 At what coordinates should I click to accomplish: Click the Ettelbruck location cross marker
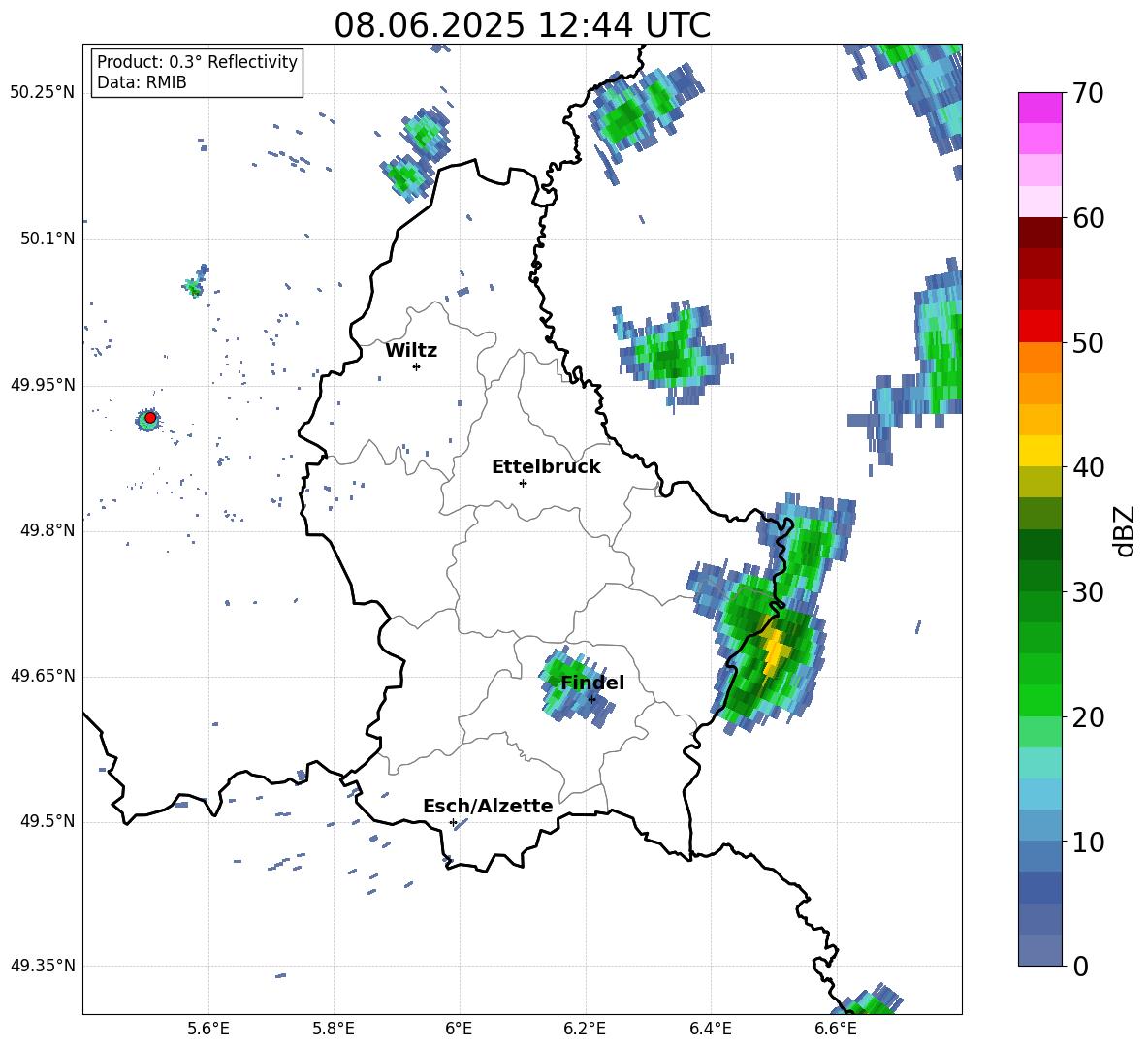click(523, 483)
